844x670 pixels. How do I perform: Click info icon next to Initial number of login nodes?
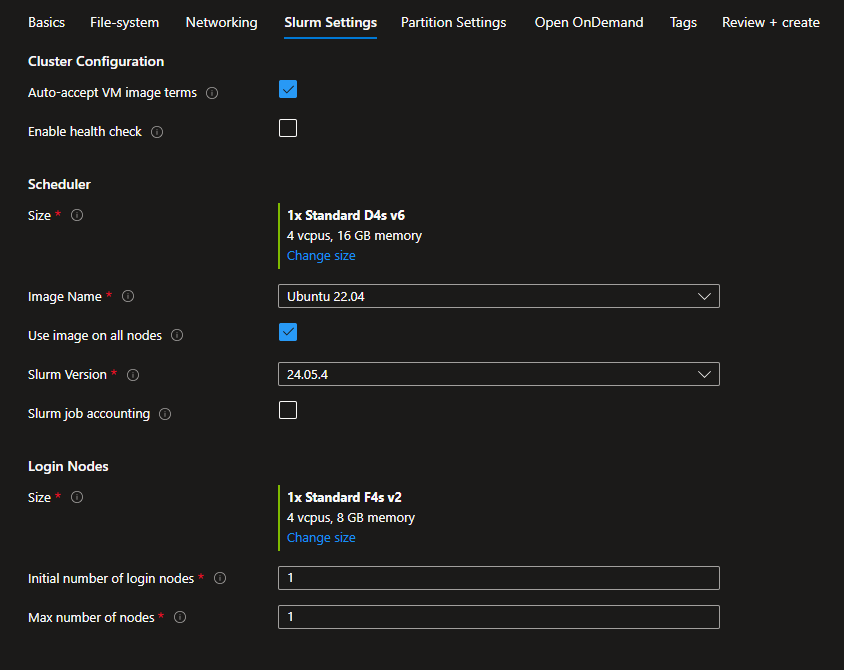point(220,578)
